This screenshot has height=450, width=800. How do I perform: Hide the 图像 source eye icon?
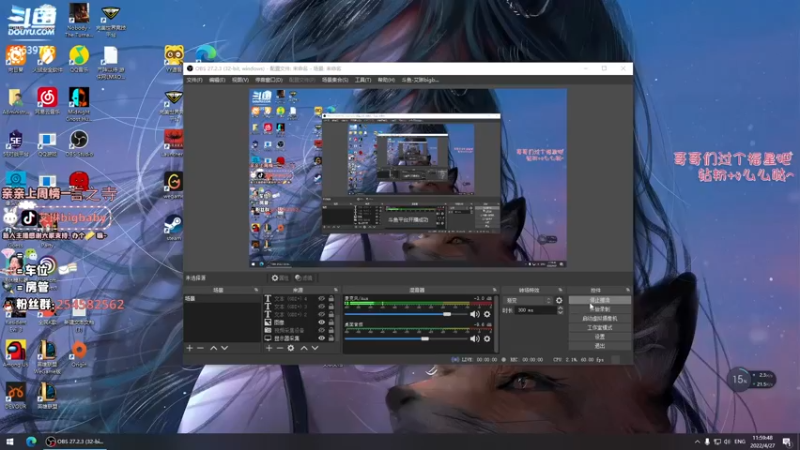coord(321,322)
